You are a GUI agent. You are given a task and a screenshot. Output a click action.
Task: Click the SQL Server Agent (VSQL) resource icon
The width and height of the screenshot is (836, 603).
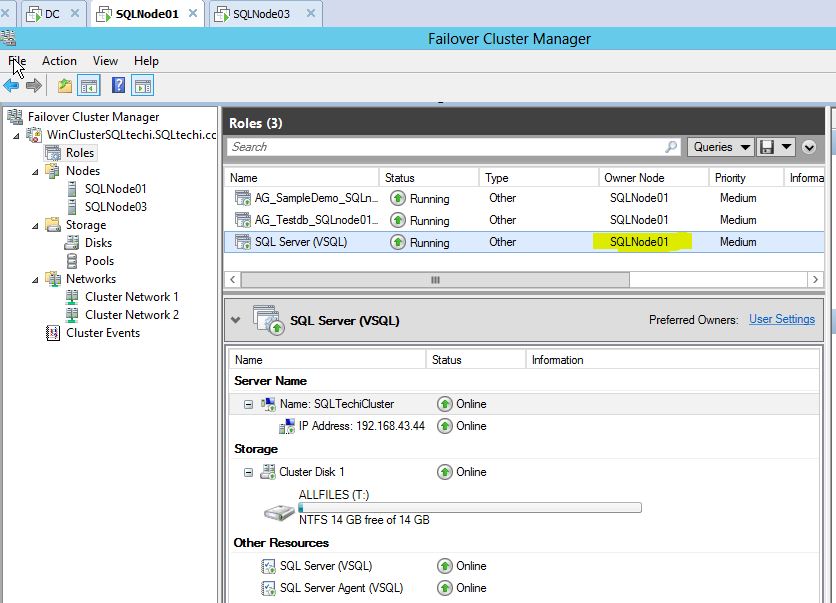[268, 588]
